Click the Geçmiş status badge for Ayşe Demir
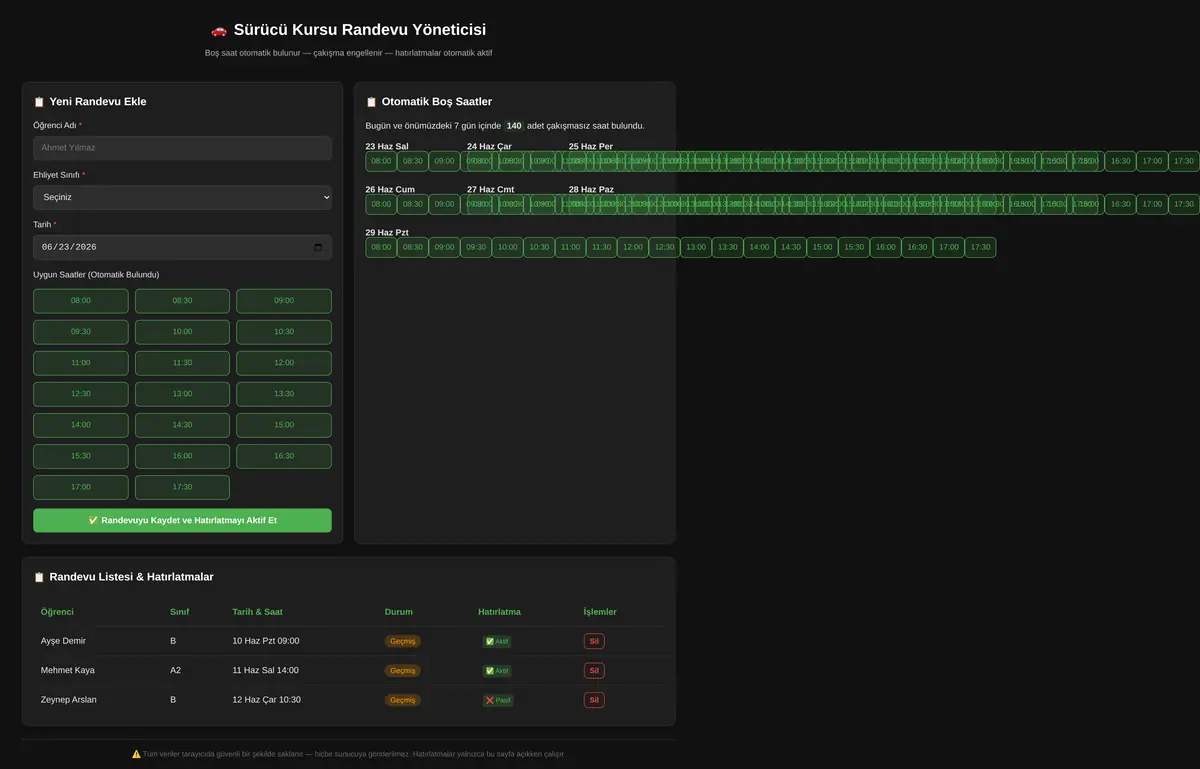The height and width of the screenshot is (769, 1200). [403, 642]
